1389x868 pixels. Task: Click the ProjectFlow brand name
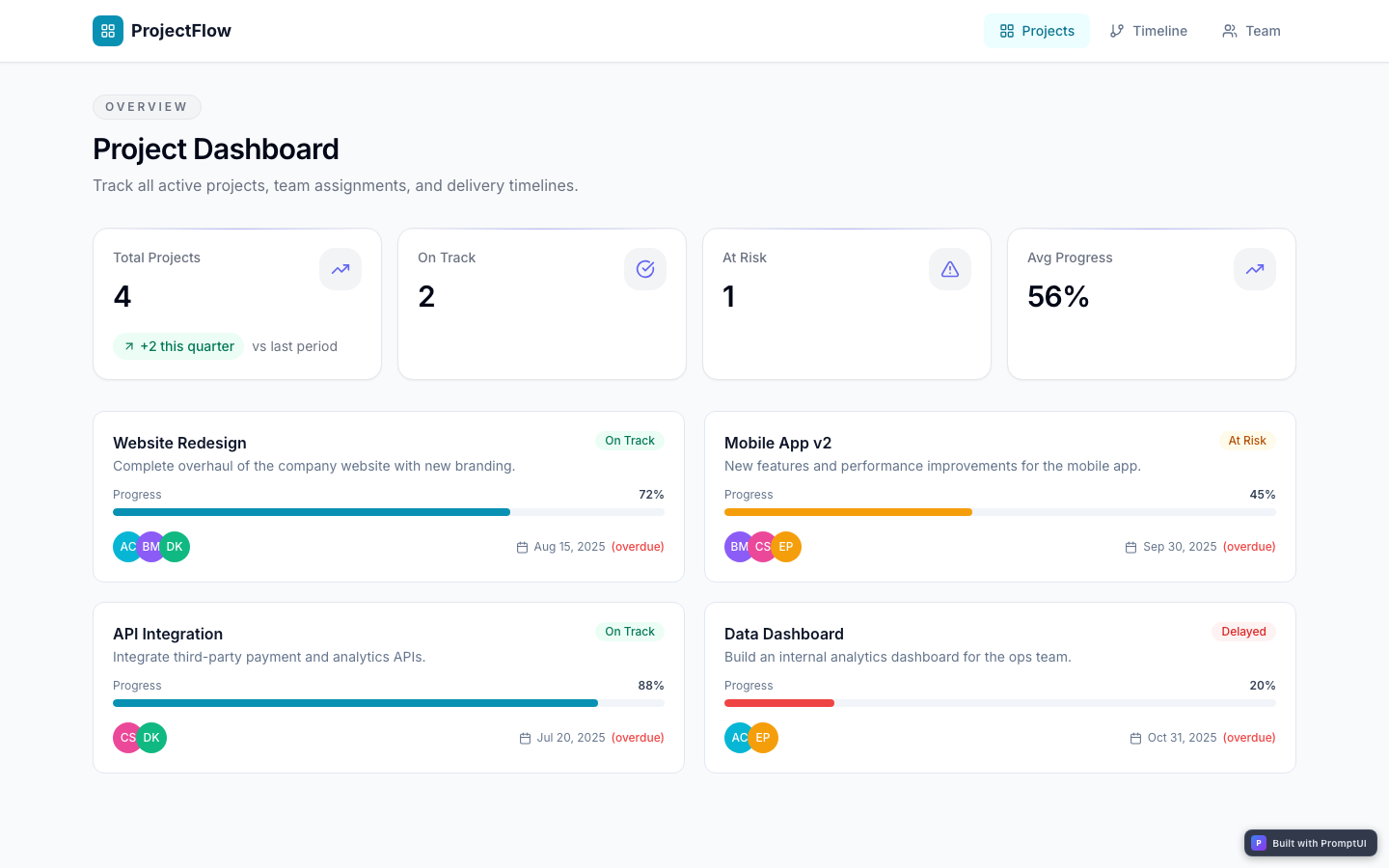tap(181, 31)
